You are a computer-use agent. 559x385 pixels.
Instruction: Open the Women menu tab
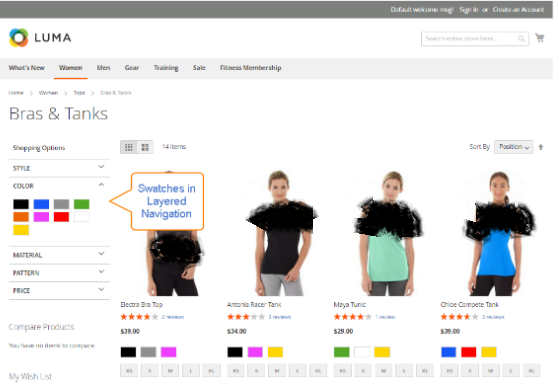point(71,68)
